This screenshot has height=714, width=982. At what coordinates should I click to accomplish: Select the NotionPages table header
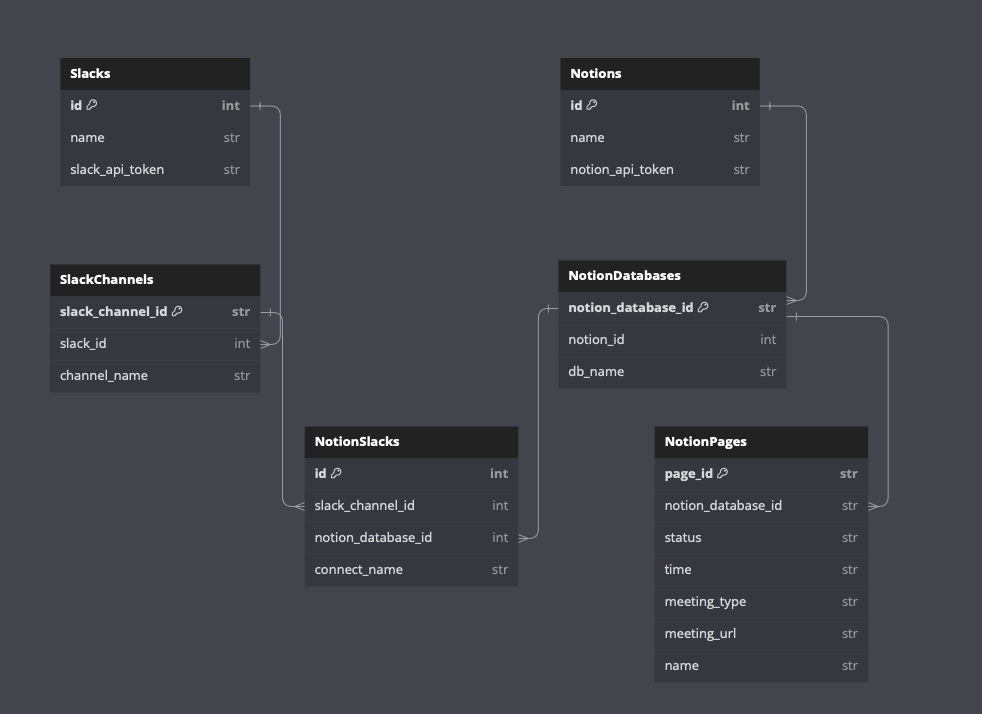(761, 442)
